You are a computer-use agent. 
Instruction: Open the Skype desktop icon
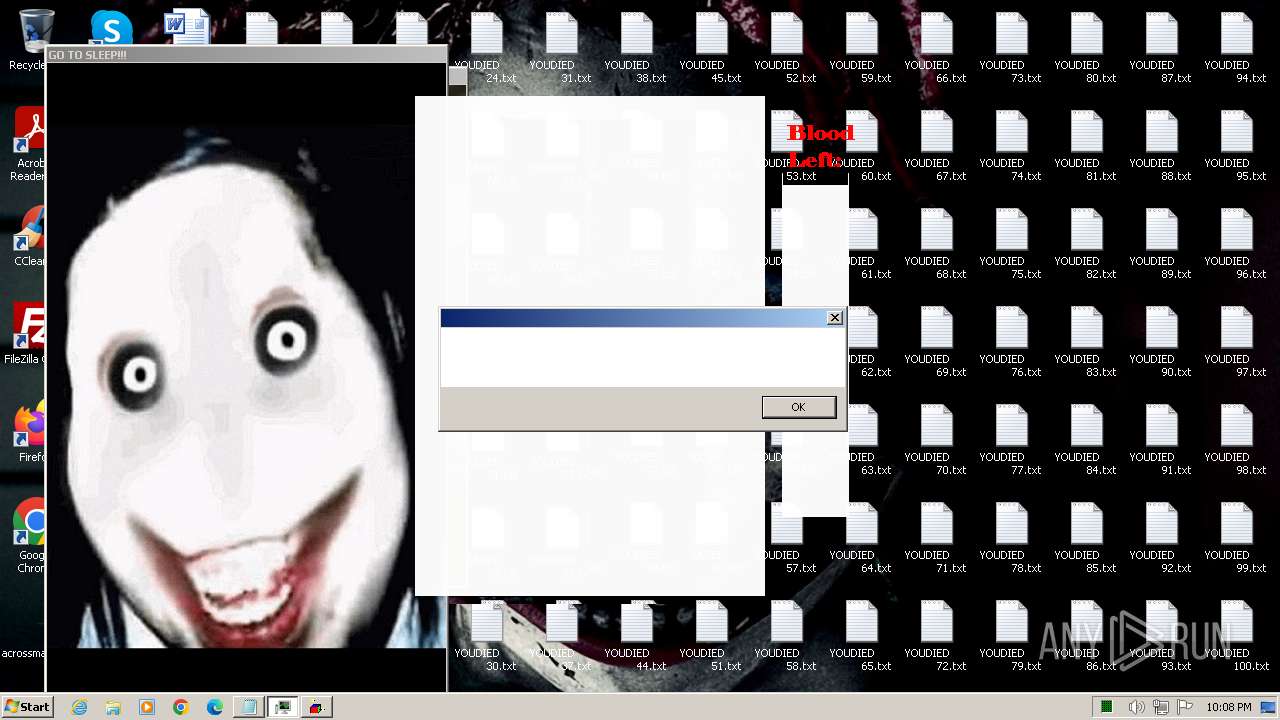(x=111, y=27)
